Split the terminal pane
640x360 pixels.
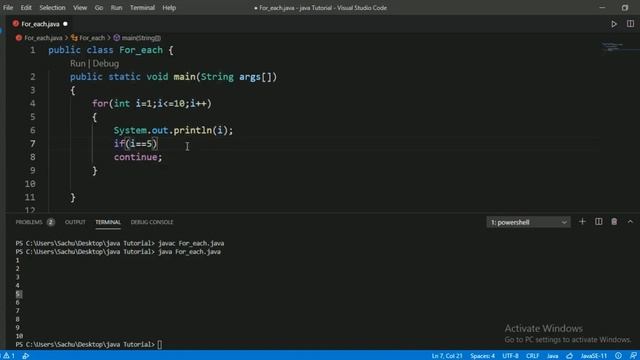coord(598,222)
